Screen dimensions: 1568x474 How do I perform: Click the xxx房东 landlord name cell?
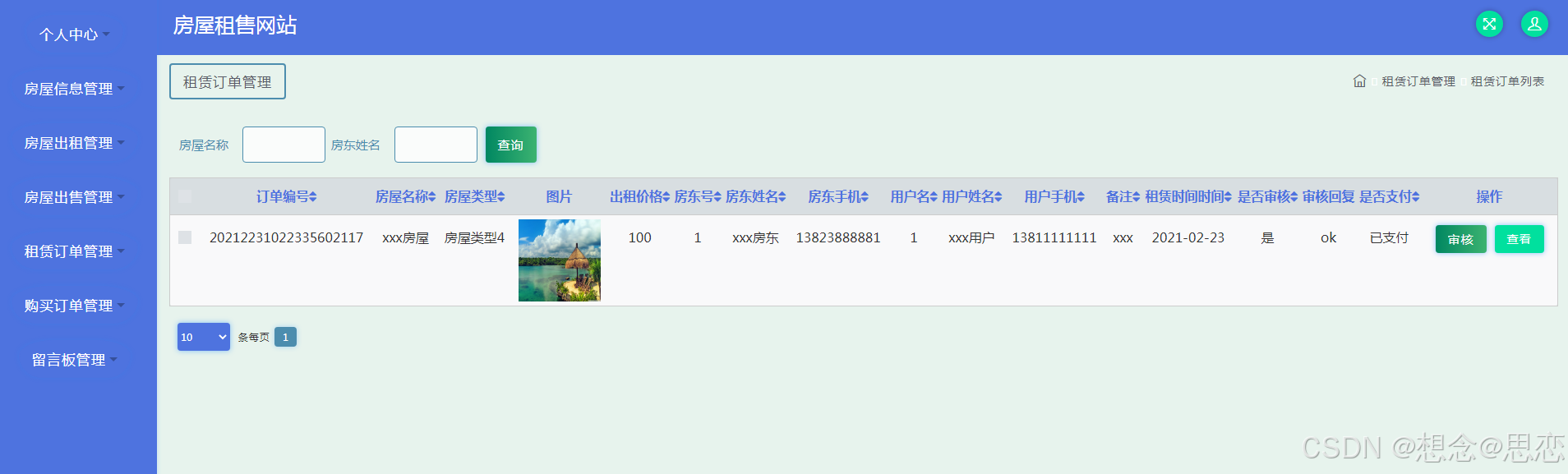click(755, 237)
